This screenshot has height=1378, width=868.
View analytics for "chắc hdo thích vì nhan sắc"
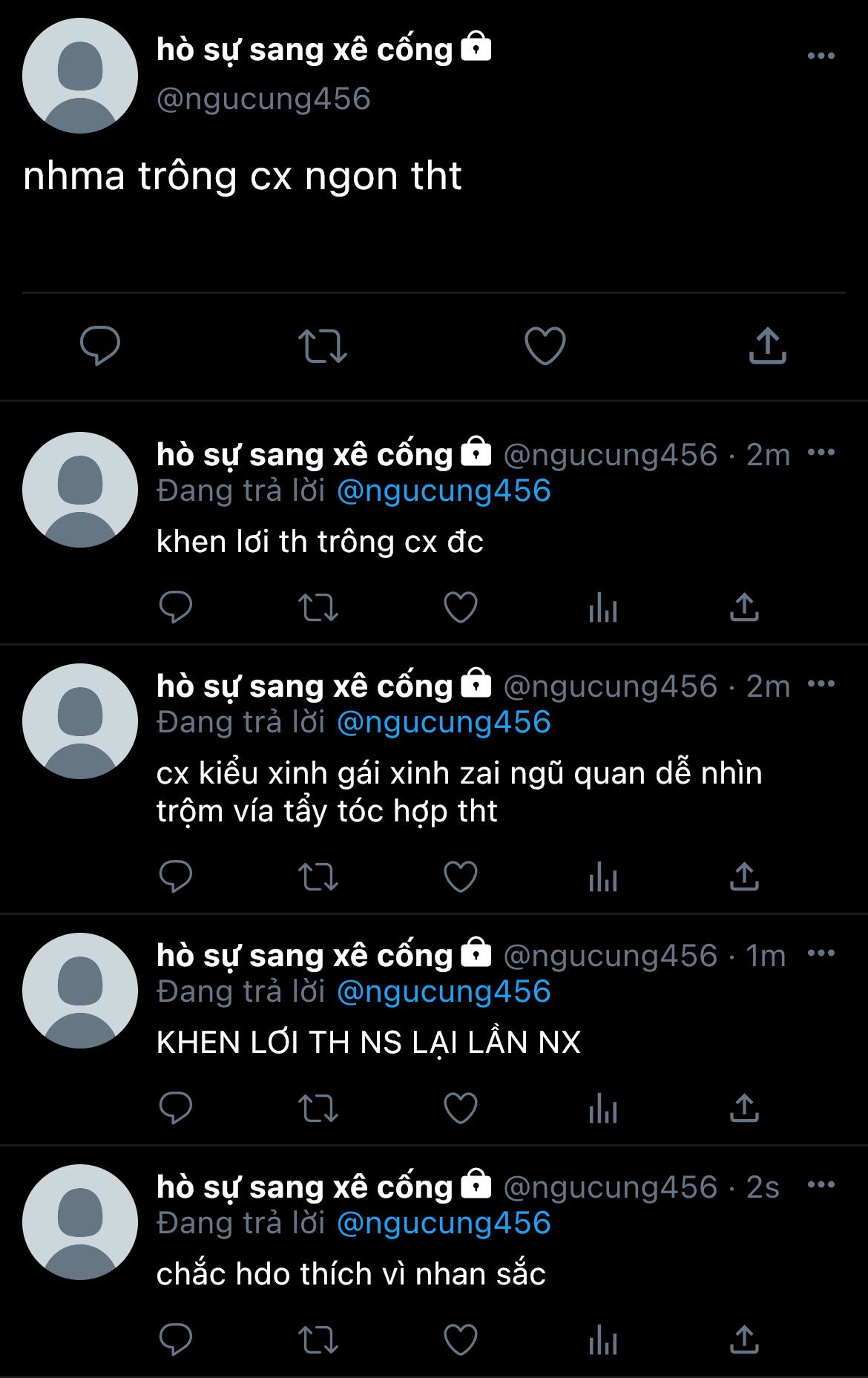tap(602, 1339)
